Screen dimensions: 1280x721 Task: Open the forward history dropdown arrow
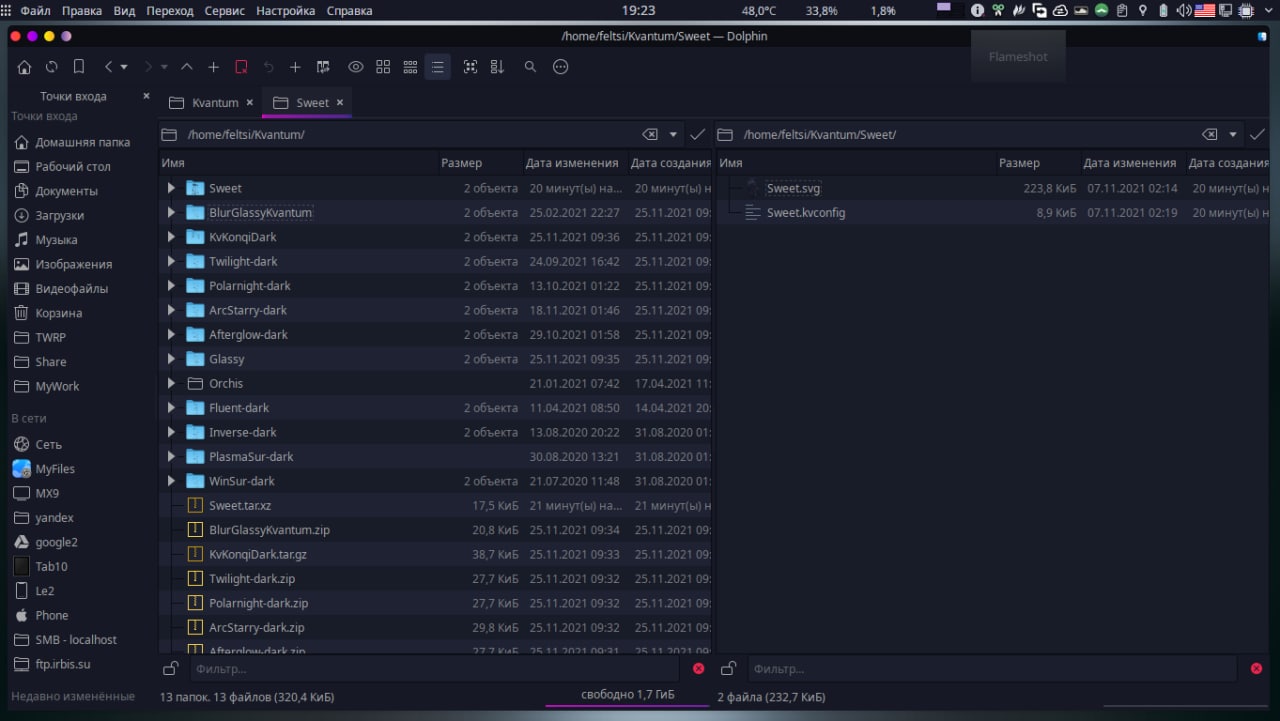[x=164, y=67]
